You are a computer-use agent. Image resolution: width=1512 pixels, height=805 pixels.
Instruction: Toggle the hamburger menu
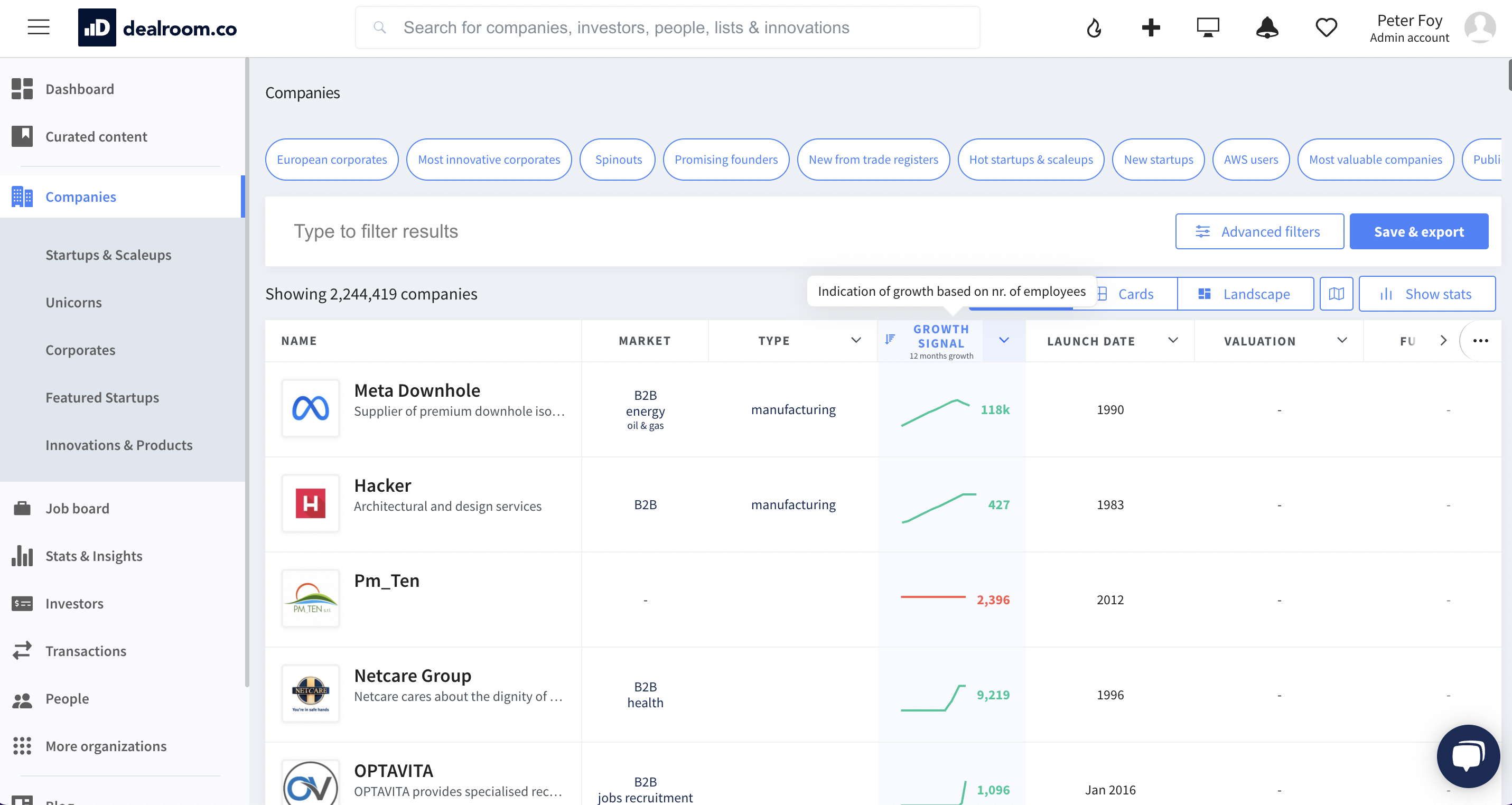38,27
